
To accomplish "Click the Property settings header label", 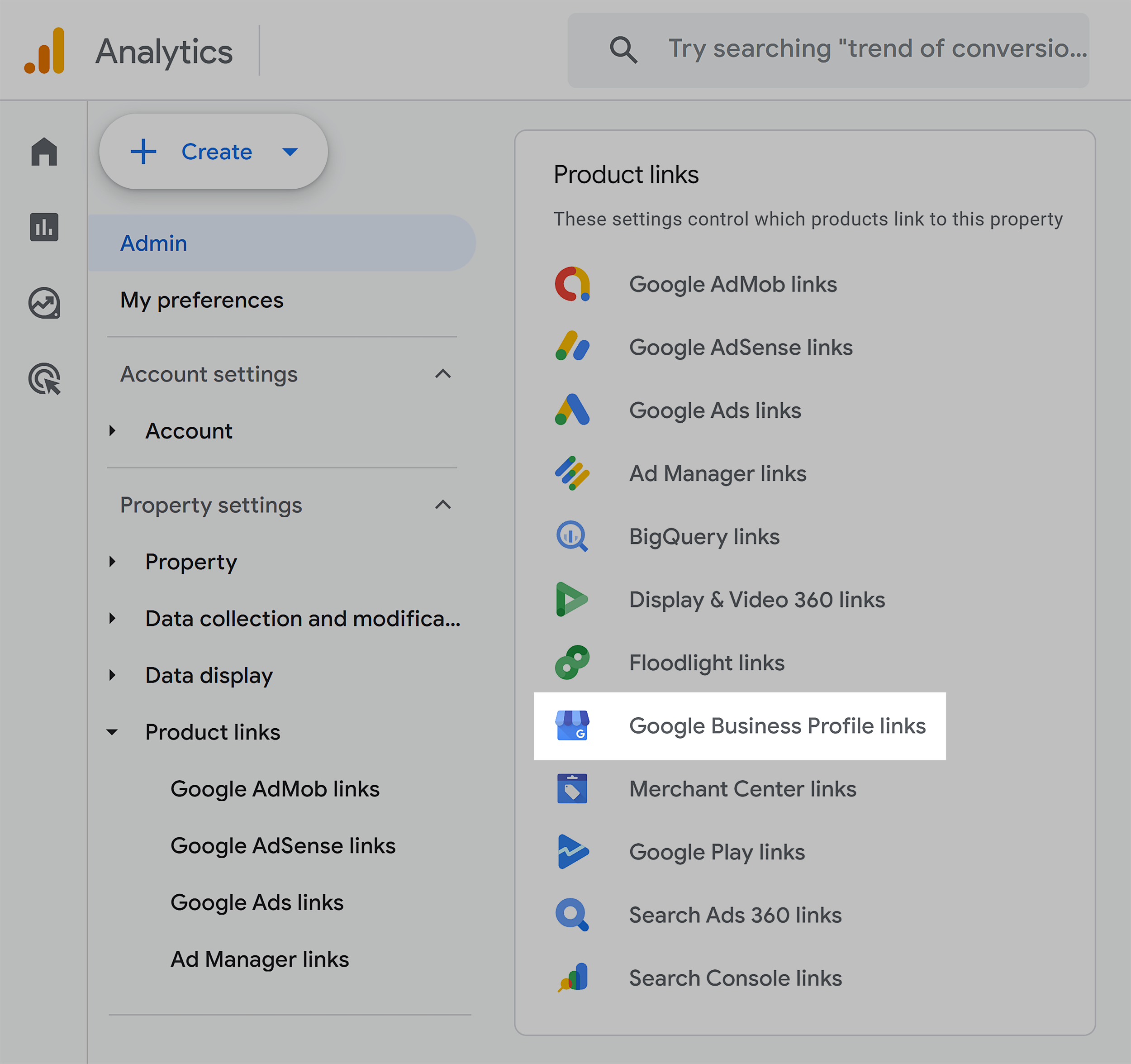I will (x=211, y=505).
